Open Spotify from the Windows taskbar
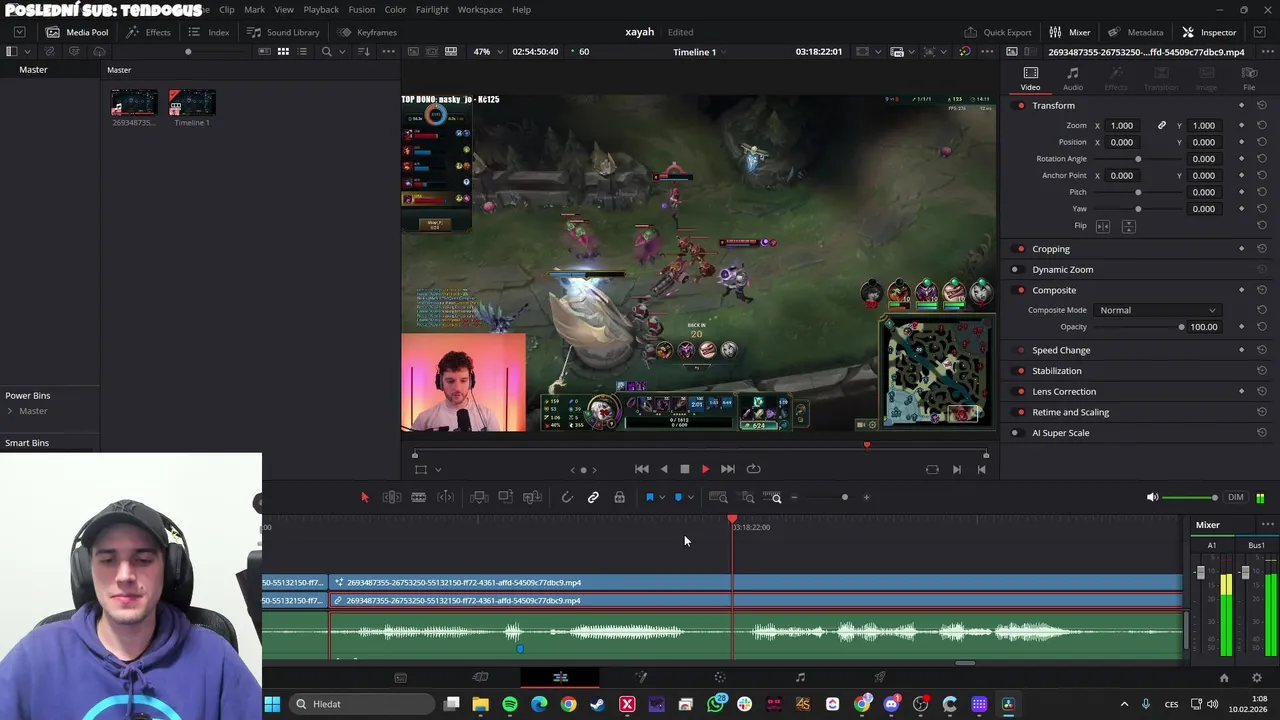Viewport: 1280px width, 720px height. point(510,704)
